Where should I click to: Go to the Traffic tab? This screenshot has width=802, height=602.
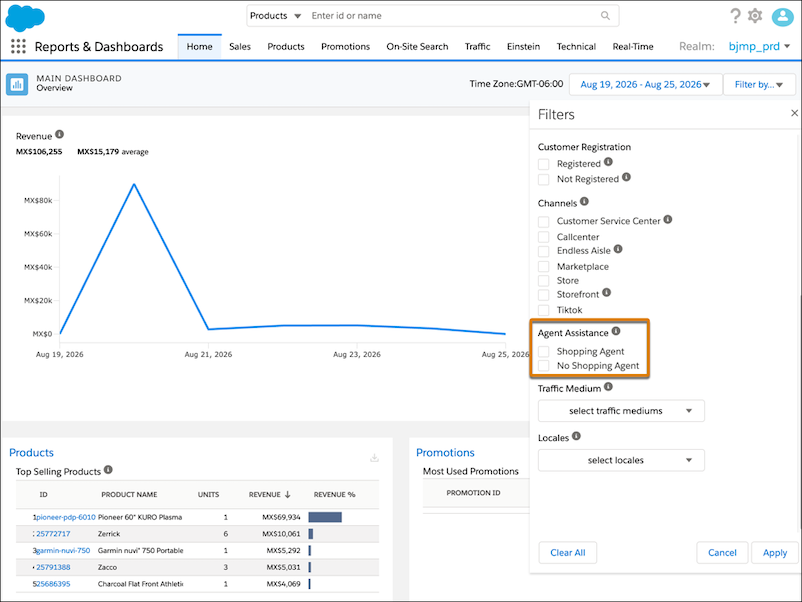(477, 47)
